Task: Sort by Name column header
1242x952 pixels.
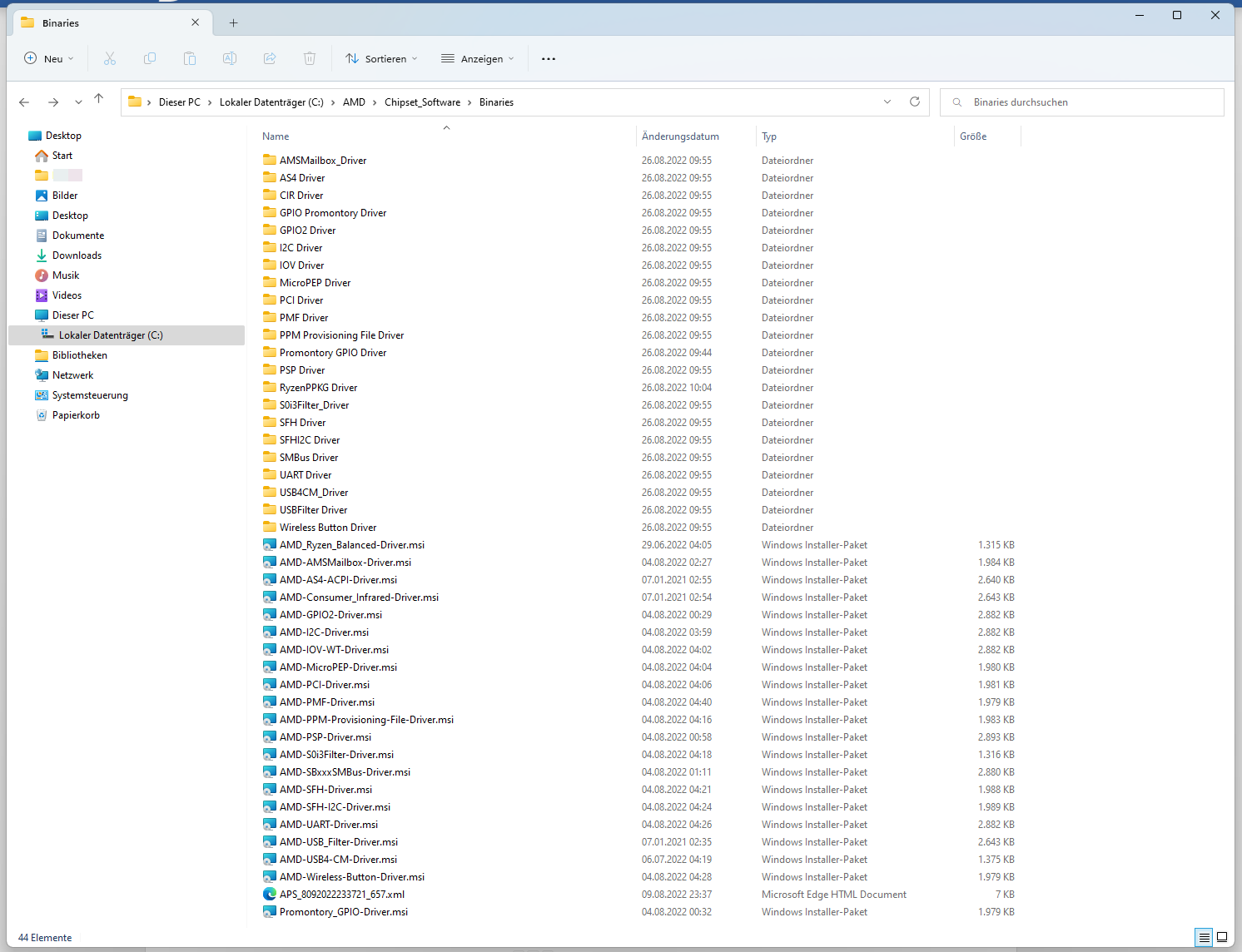Action: tap(276, 136)
